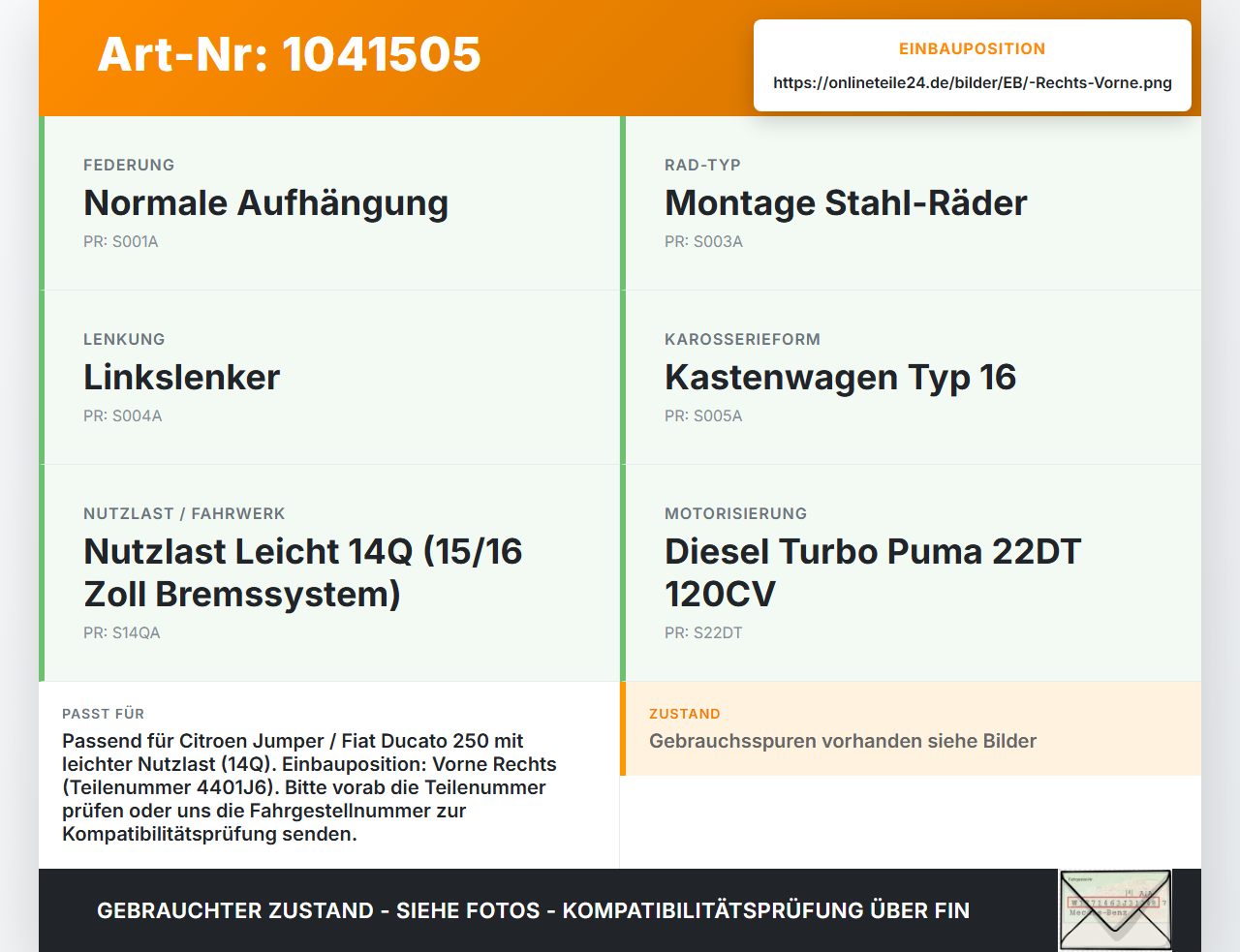The image size is (1240, 952).
Task: Click 'PR: S22DT' code
Action: (x=703, y=633)
